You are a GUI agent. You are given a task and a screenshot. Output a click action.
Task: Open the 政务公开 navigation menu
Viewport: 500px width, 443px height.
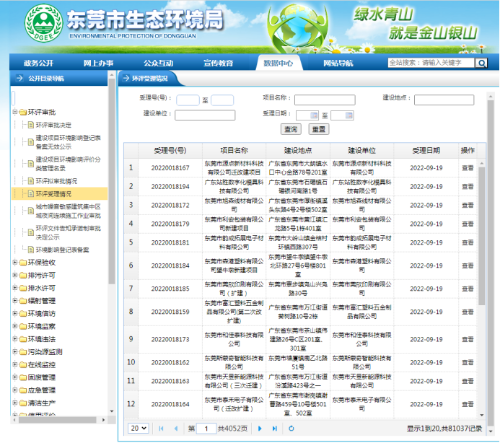tap(39, 63)
